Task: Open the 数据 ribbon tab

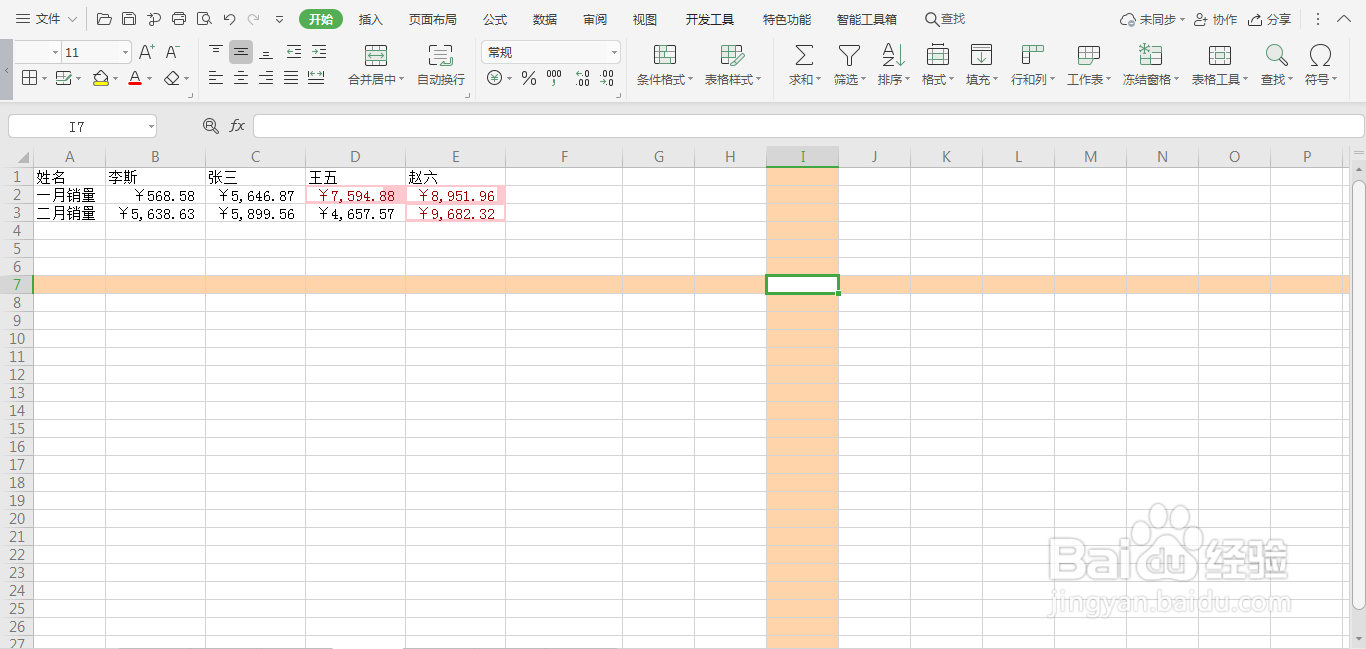Action: pos(544,18)
